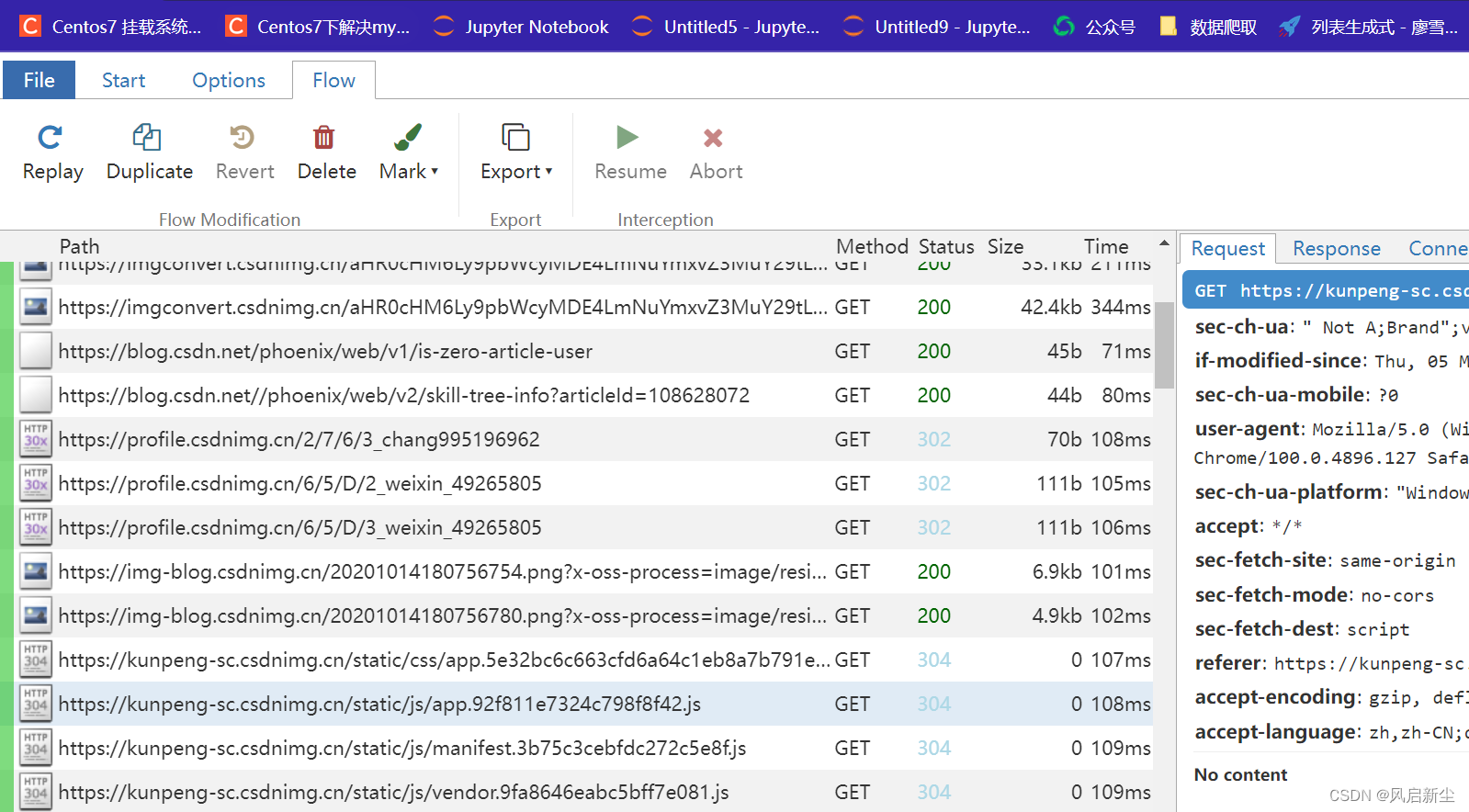Click the flow list vertical scrollbar thumb
The image size is (1469, 812).
click(x=1164, y=345)
